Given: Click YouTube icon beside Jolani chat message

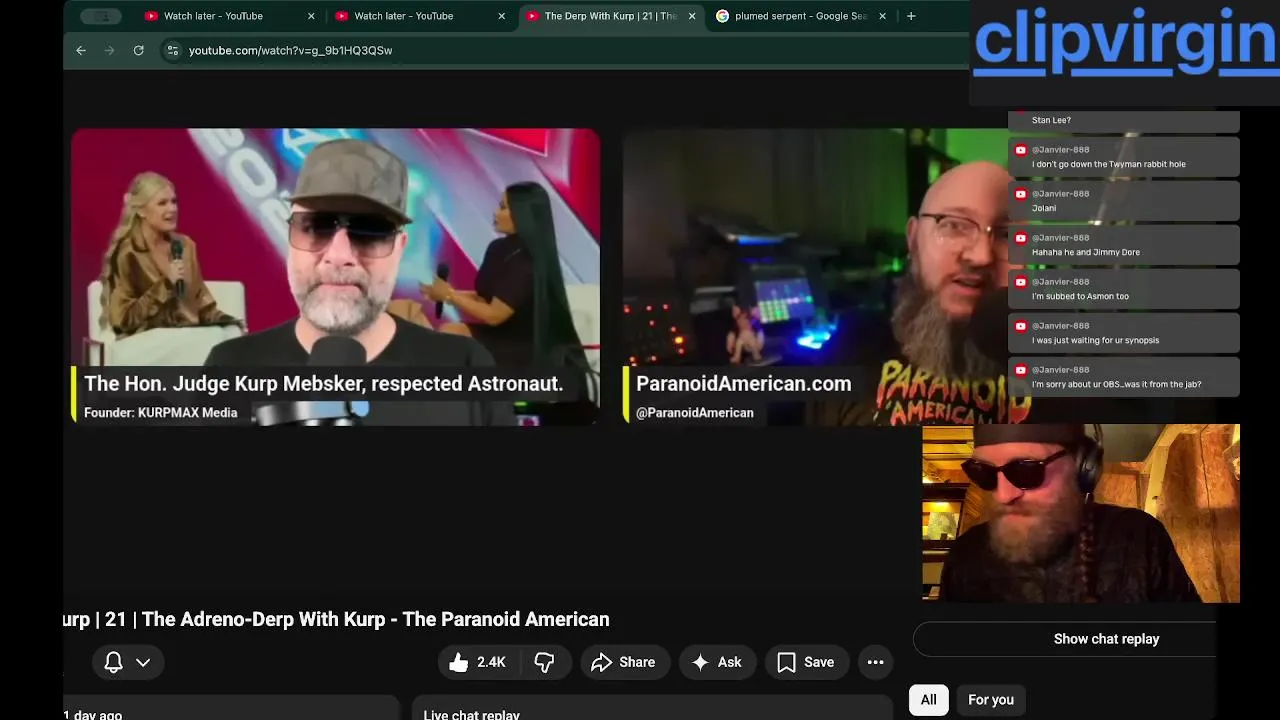Looking at the screenshot, I should (x=1021, y=194).
